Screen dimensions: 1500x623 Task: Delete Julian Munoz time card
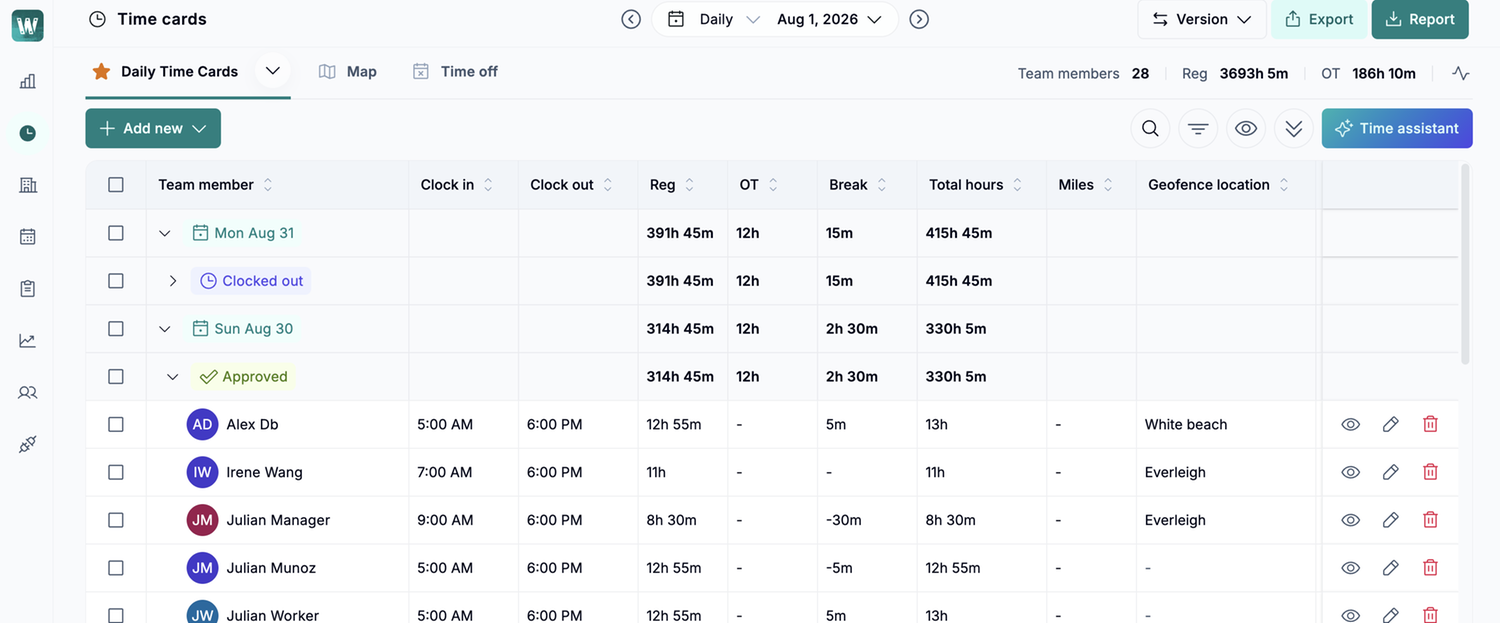pyautogui.click(x=1430, y=568)
